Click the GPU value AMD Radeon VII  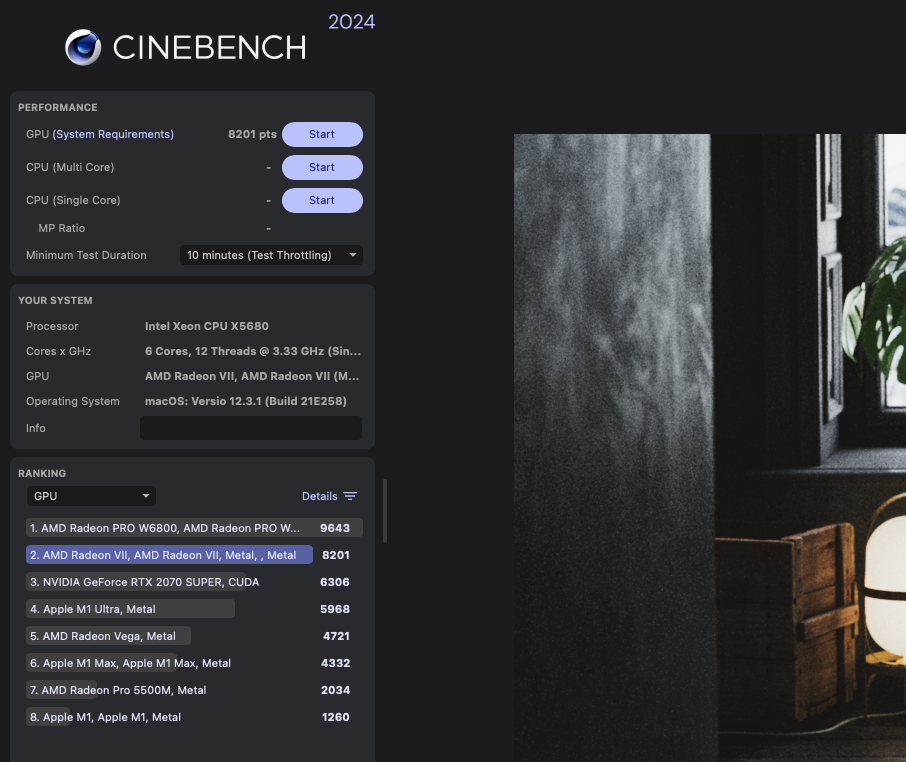(x=252, y=376)
